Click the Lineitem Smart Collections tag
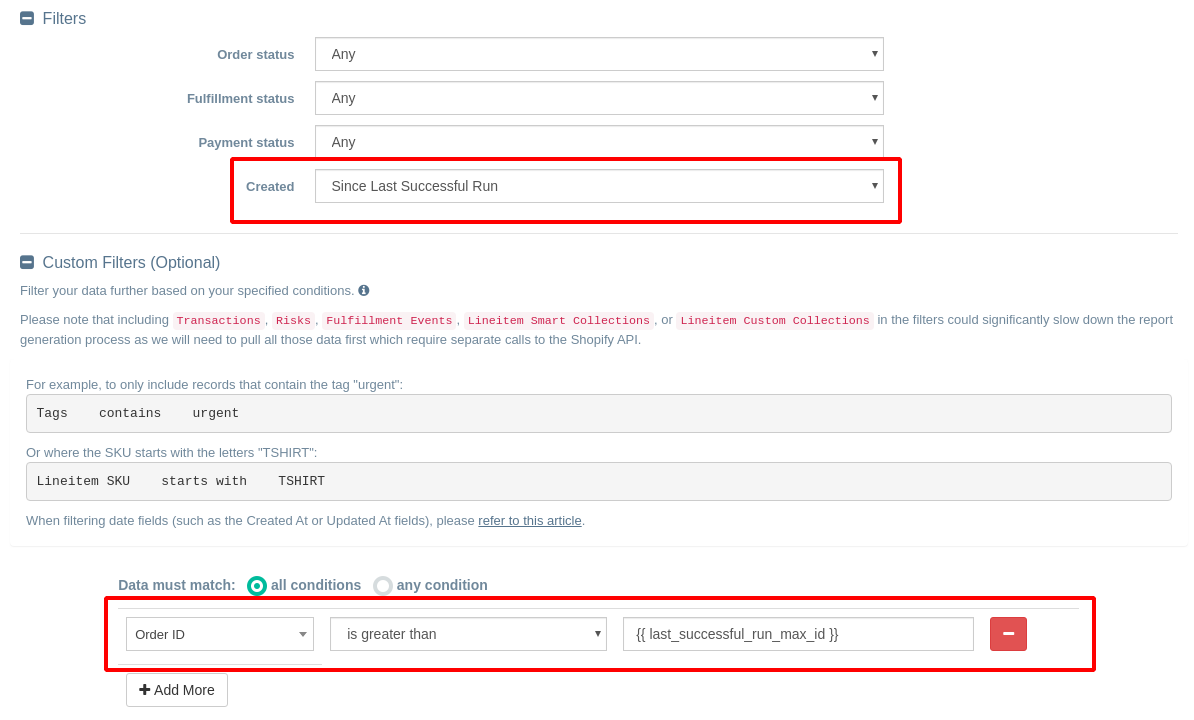 pos(558,320)
